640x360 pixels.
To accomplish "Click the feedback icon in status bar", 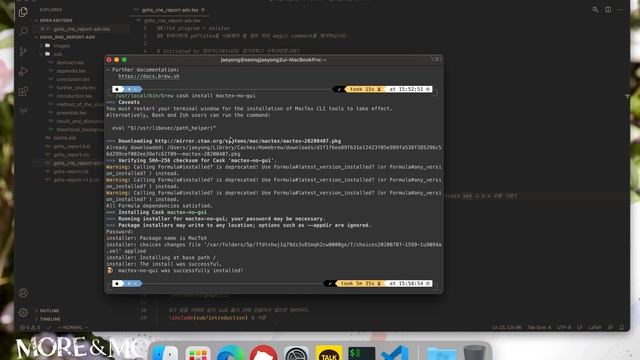I will tap(610, 327).
